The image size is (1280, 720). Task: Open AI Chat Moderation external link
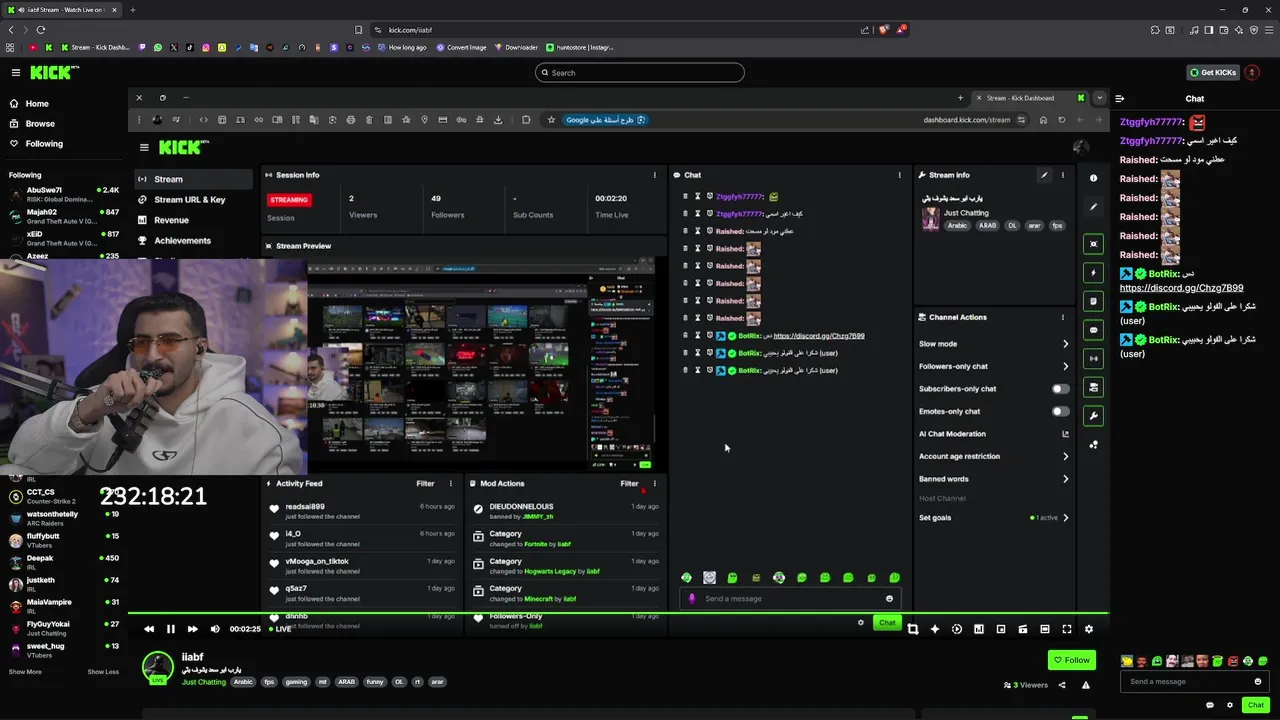point(1065,434)
